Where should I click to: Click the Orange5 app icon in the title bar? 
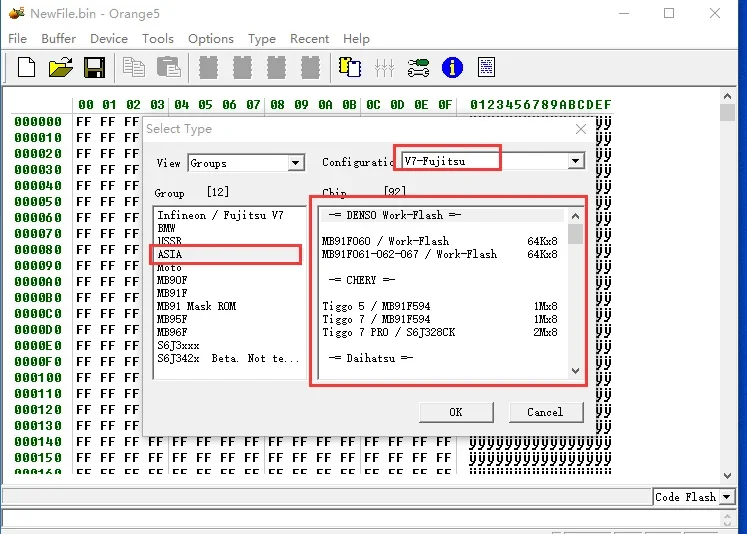[16, 13]
